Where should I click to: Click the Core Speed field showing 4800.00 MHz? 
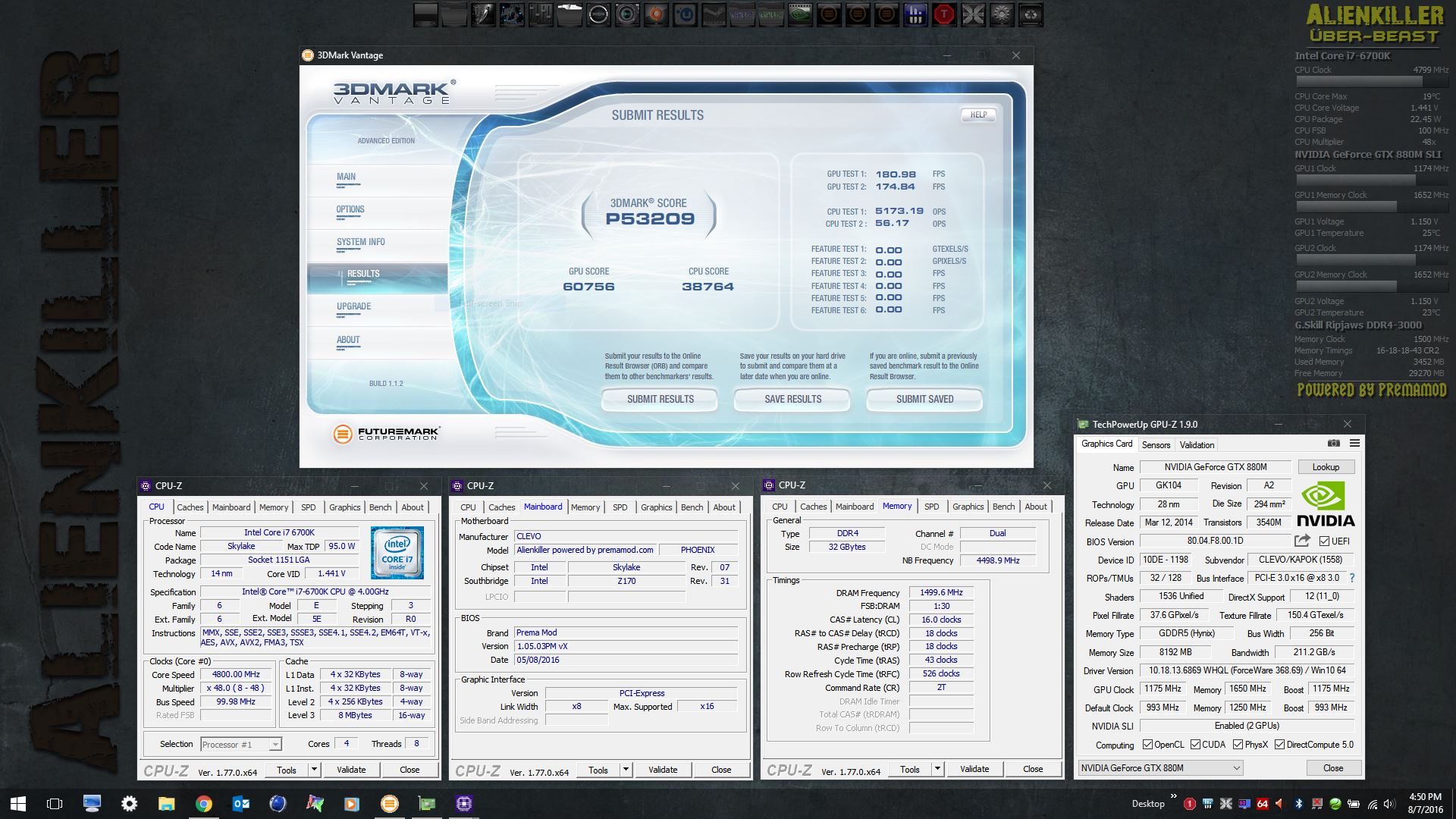click(x=236, y=674)
